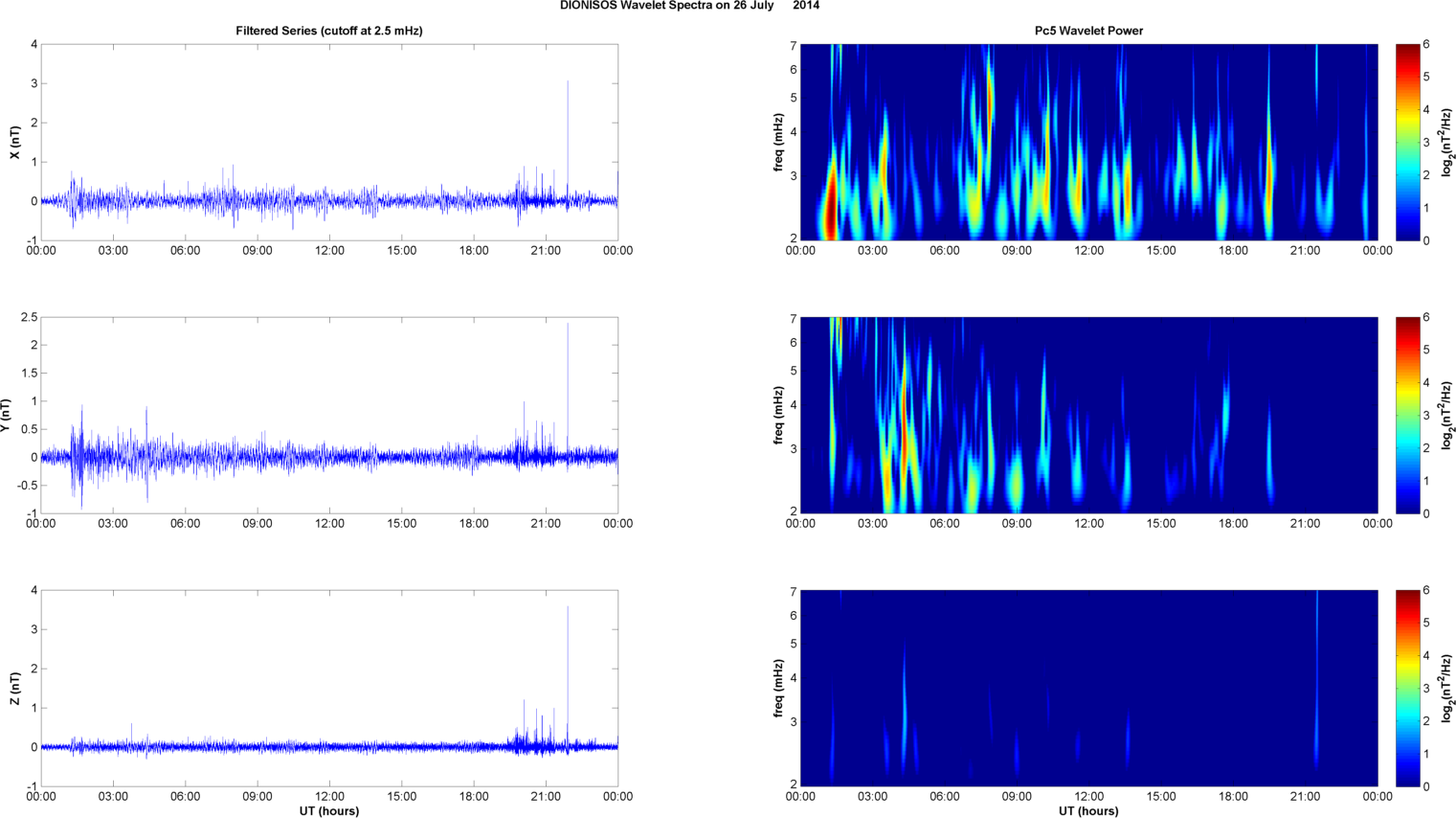Click the colorbar beside the Y wavelet spectrogram
Image resolution: width=1456 pixels, height=818 pixels.
point(1407,416)
